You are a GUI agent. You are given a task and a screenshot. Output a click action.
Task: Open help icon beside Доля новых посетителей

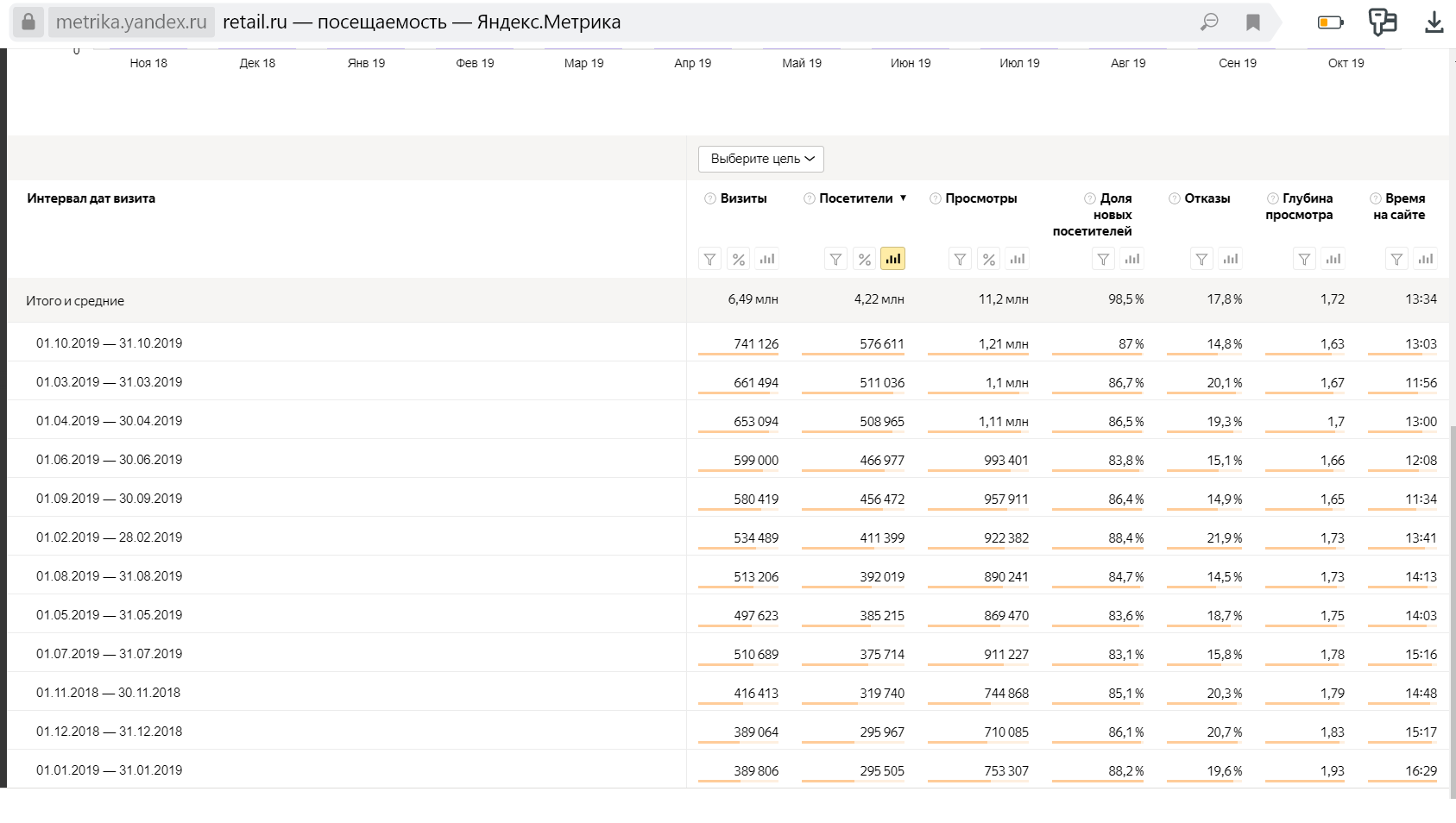[1090, 198]
